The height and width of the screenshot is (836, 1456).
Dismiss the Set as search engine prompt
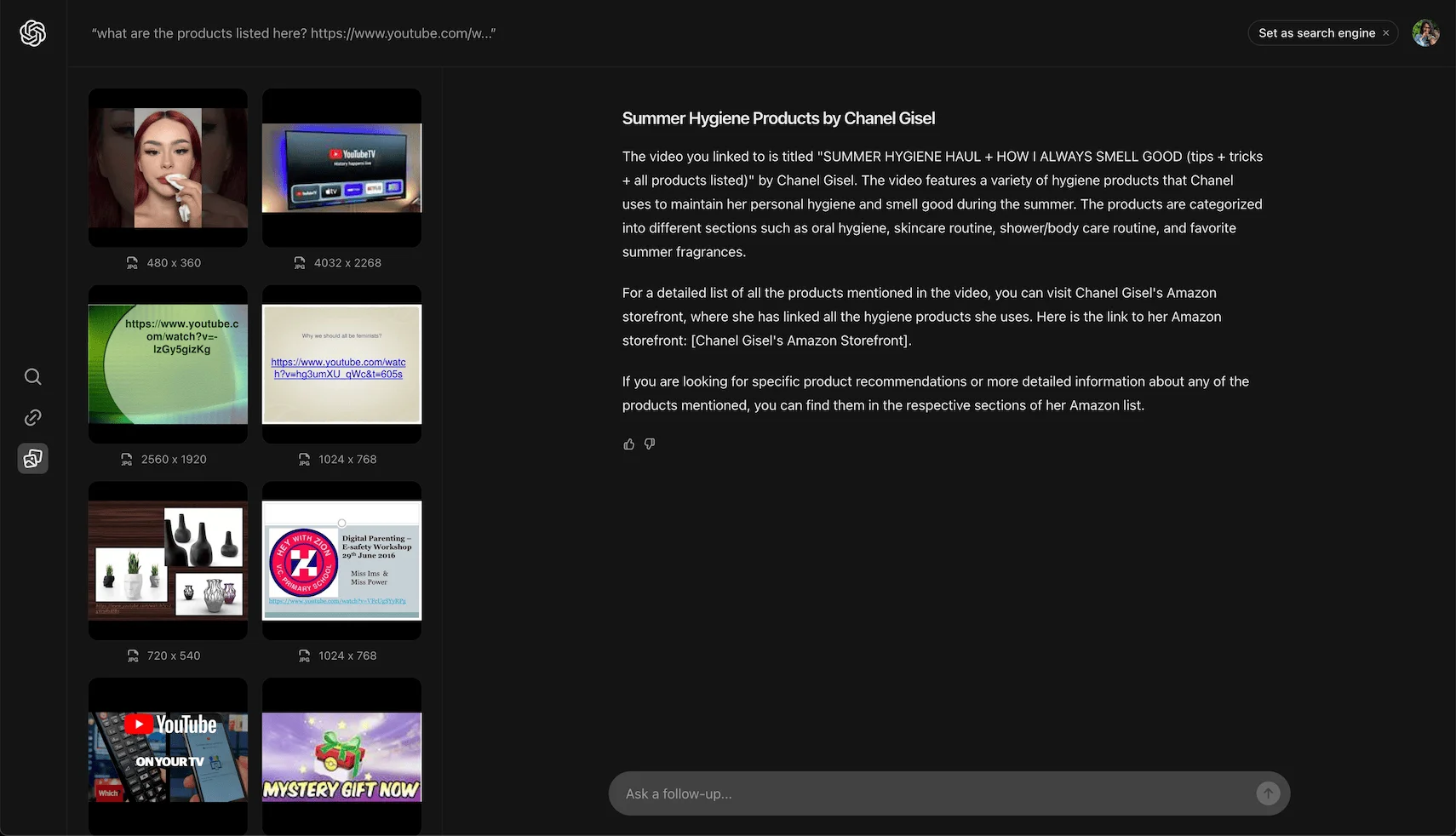point(1385,32)
